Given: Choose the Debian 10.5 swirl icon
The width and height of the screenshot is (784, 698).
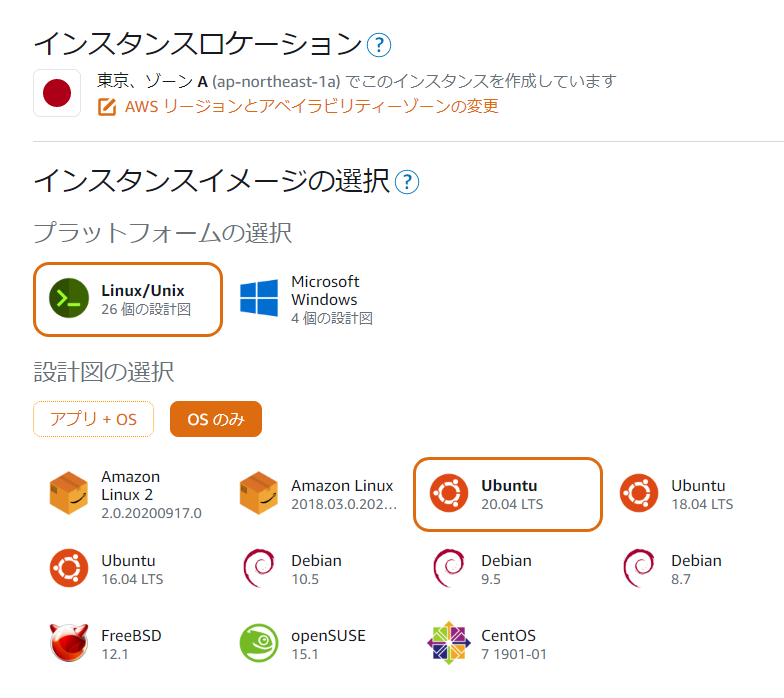Looking at the screenshot, I should tap(259, 568).
